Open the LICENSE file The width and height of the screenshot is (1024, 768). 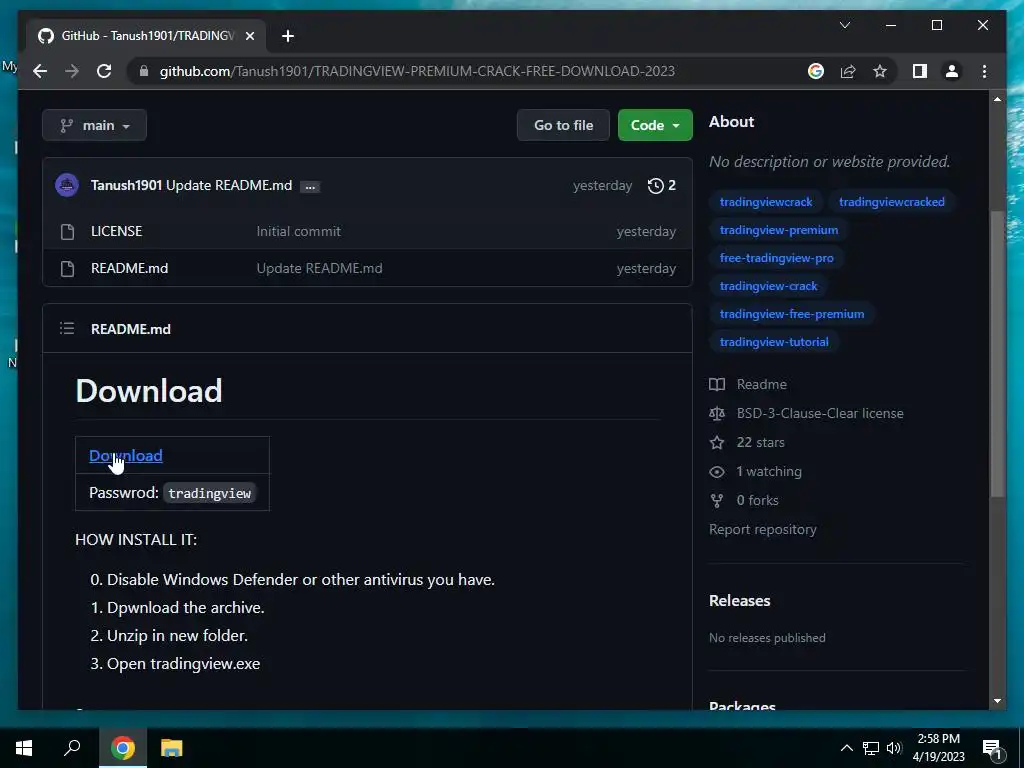point(116,231)
